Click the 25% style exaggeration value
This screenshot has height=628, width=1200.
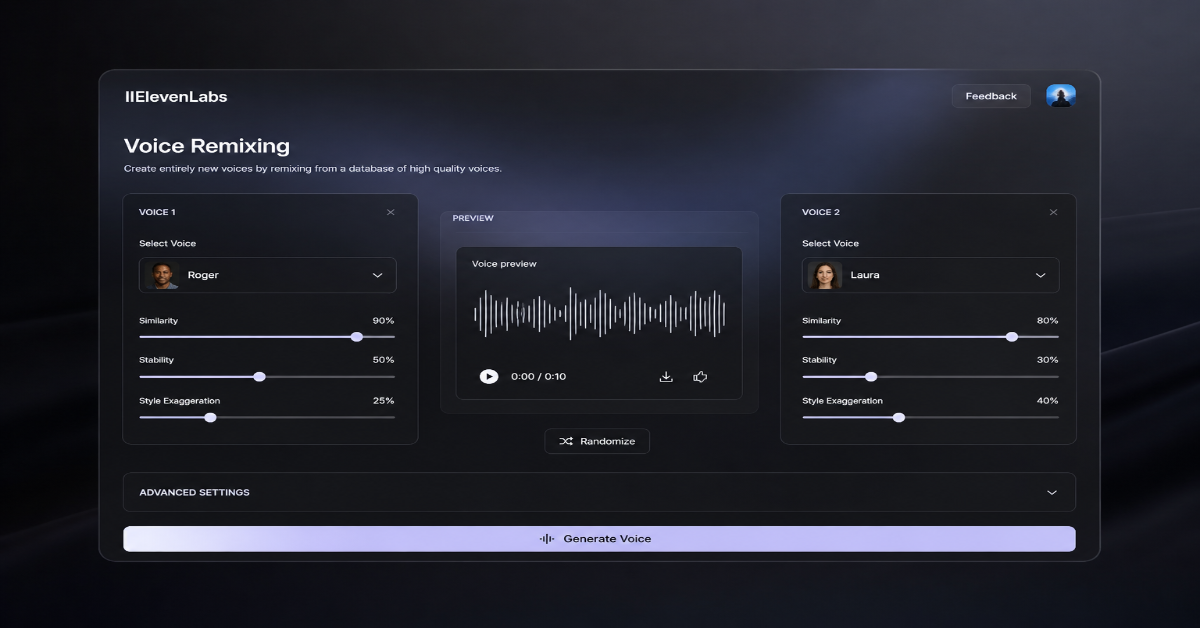pyautogui.click(x=383, y=401)
